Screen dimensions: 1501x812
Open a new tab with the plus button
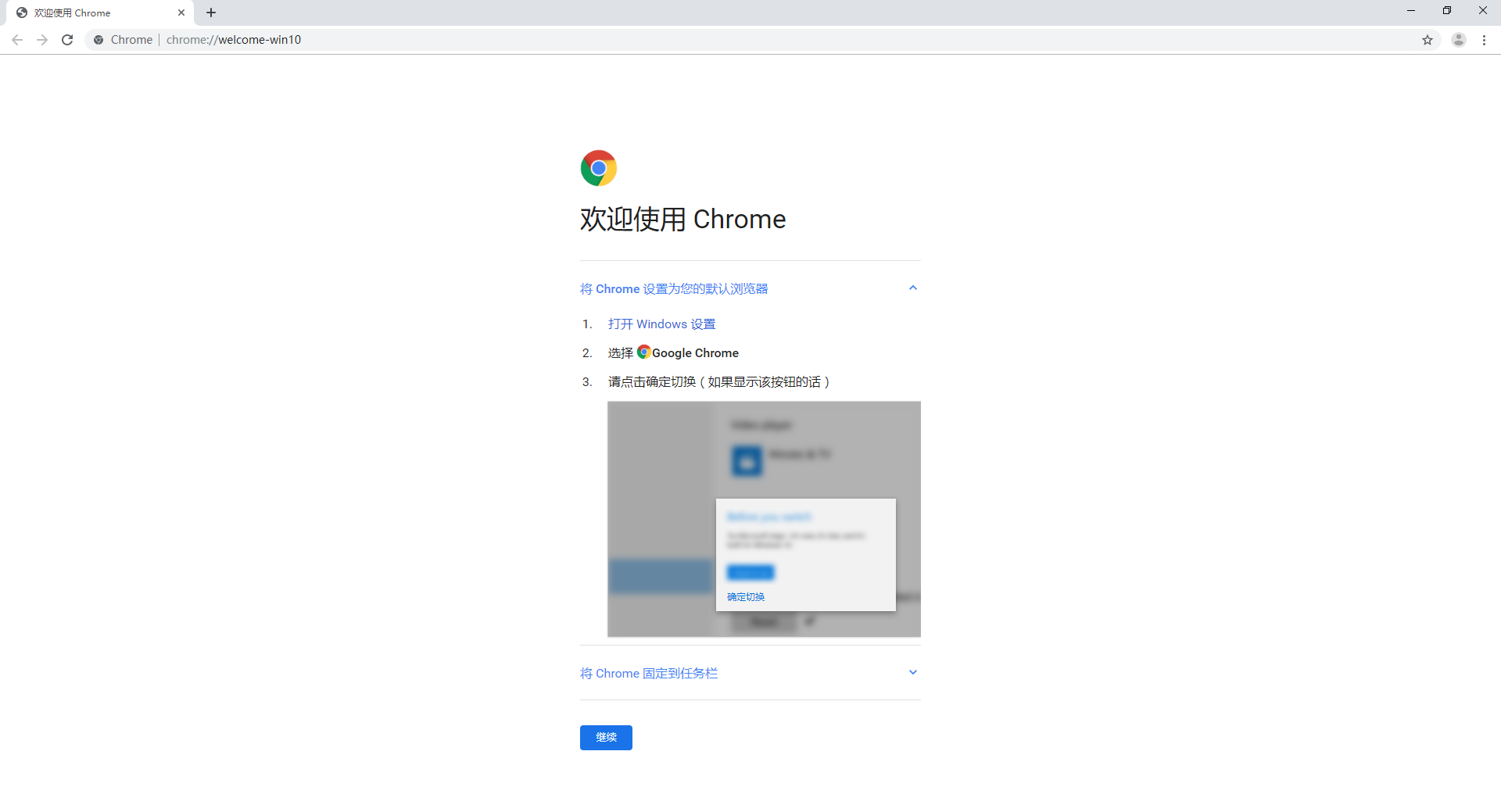pos(211,13)
